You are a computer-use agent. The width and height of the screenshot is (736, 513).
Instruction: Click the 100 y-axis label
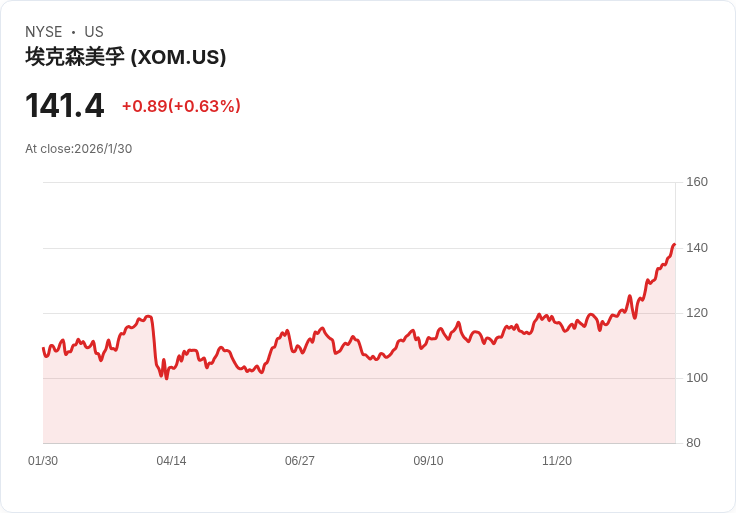[x=697, y=378]
